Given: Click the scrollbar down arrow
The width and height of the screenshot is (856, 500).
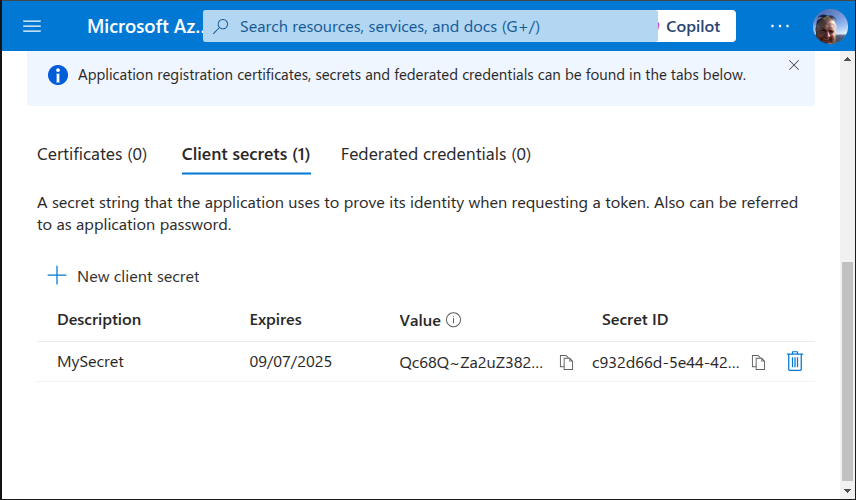Looking at the screenshot, I should [847, 491].
